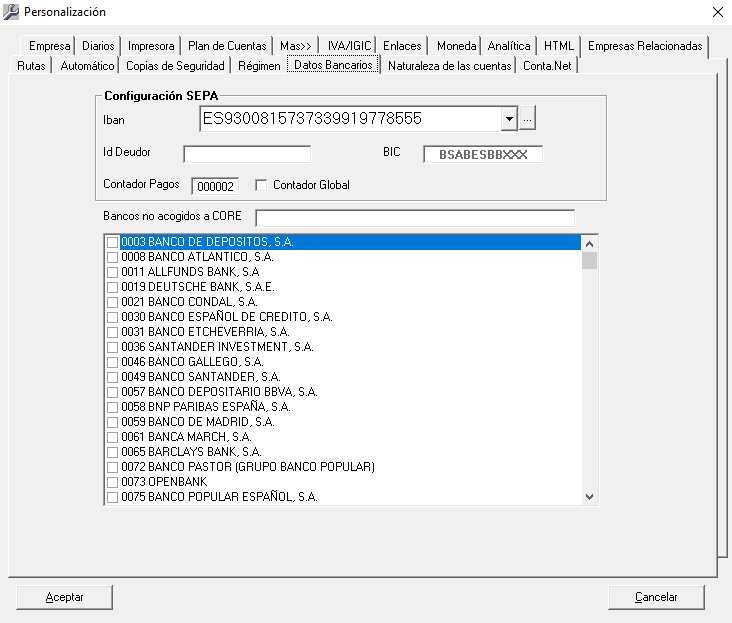Switch to the Empresa tab

click(x=49, y=46)
